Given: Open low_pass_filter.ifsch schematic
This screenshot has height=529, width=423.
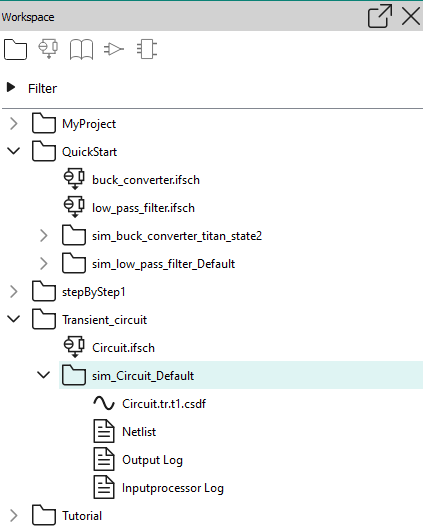Looking at the screenshot, I should pyautogui.click(x=143, y=208).
